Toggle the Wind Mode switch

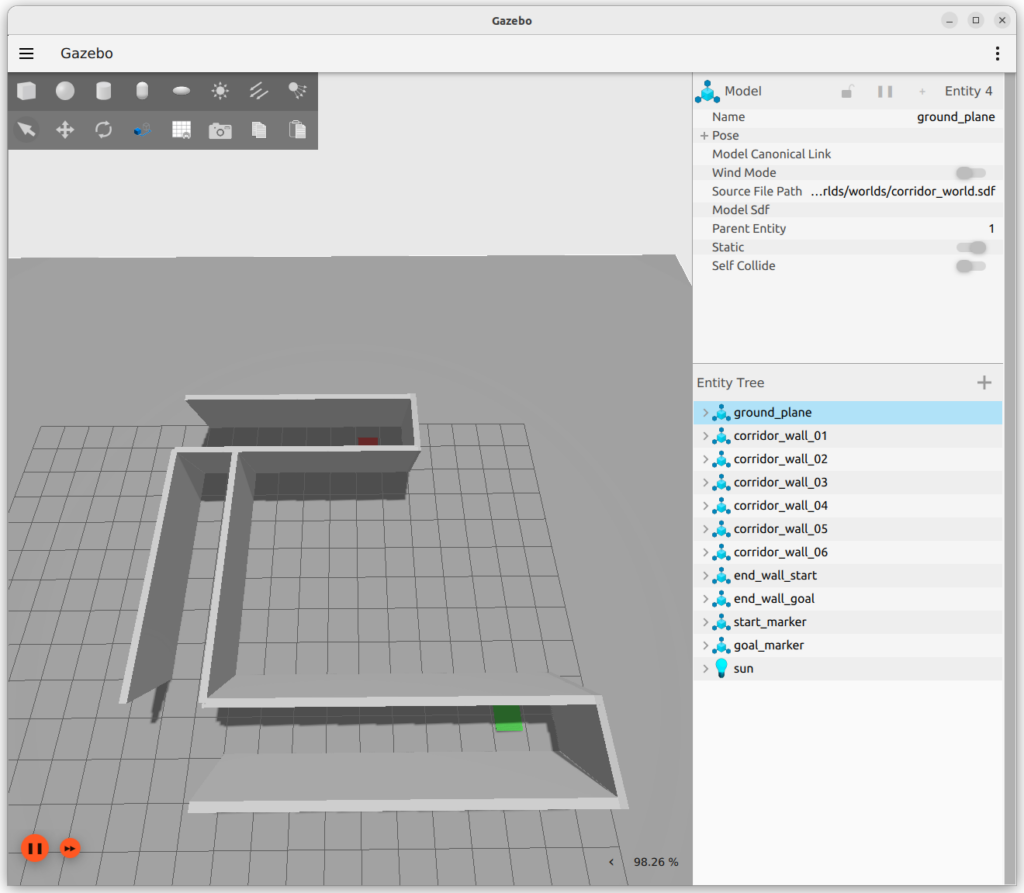(970, 172)
